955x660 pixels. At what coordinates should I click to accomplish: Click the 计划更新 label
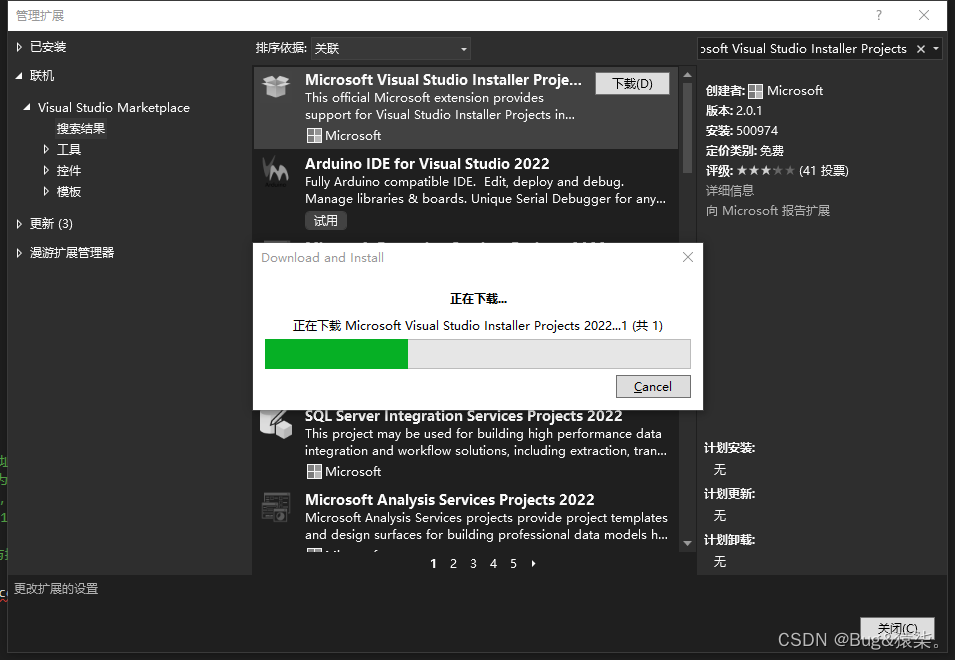[x=730, y=494]
